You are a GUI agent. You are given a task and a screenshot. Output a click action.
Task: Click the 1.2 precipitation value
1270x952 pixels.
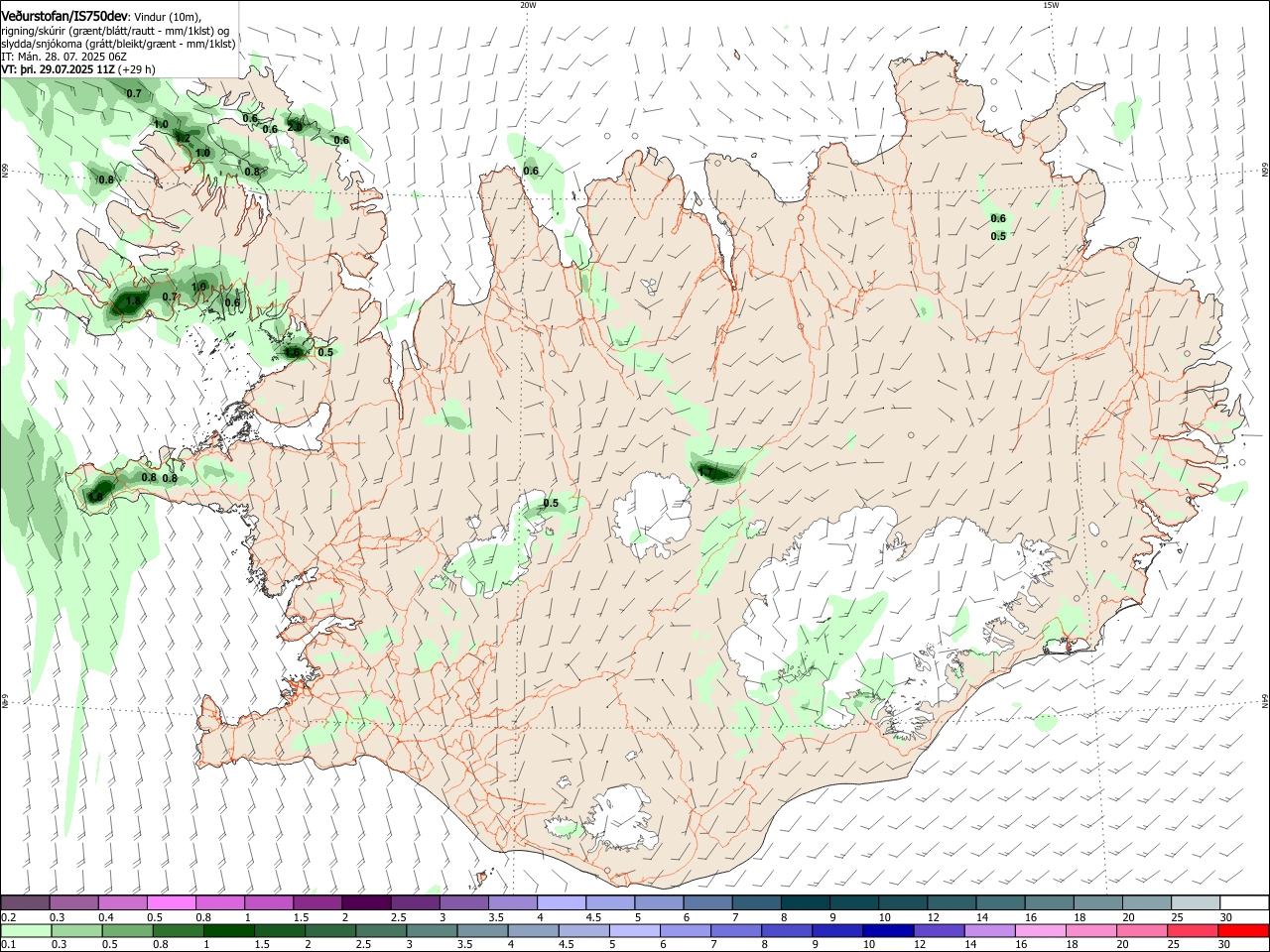[x=182, y=139]
